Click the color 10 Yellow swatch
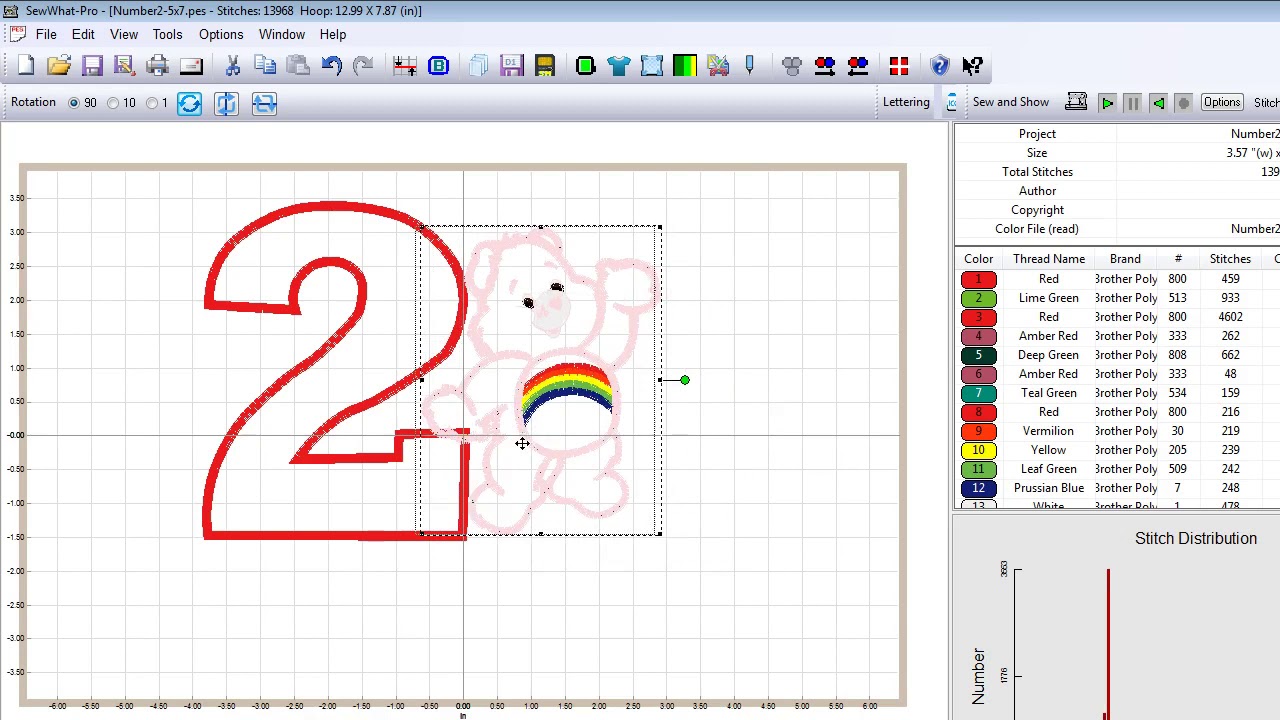This screenshot has height=720, width=1280. coord(978,450)
